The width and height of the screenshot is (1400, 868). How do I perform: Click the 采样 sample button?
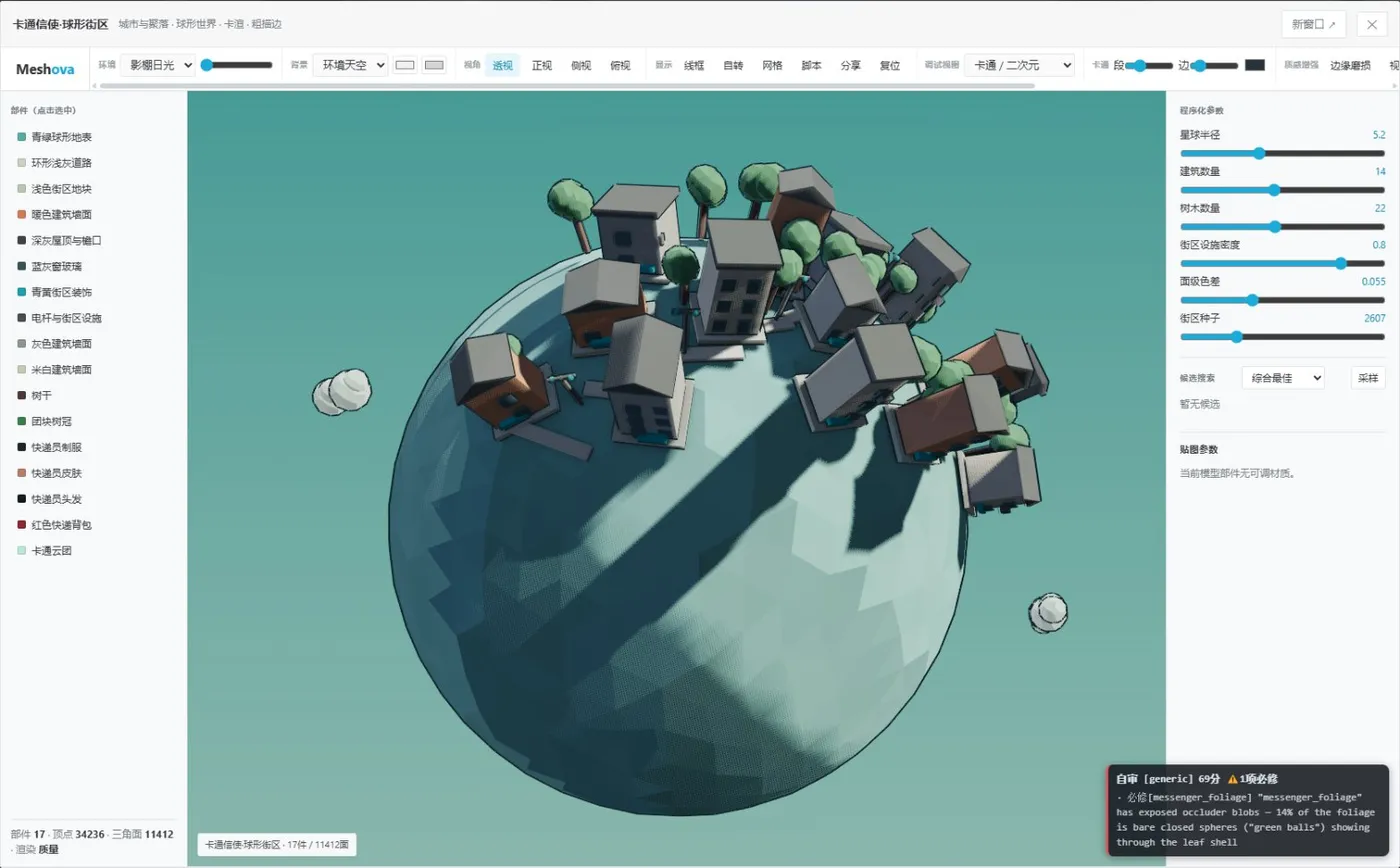click(x=1368, y=378)
